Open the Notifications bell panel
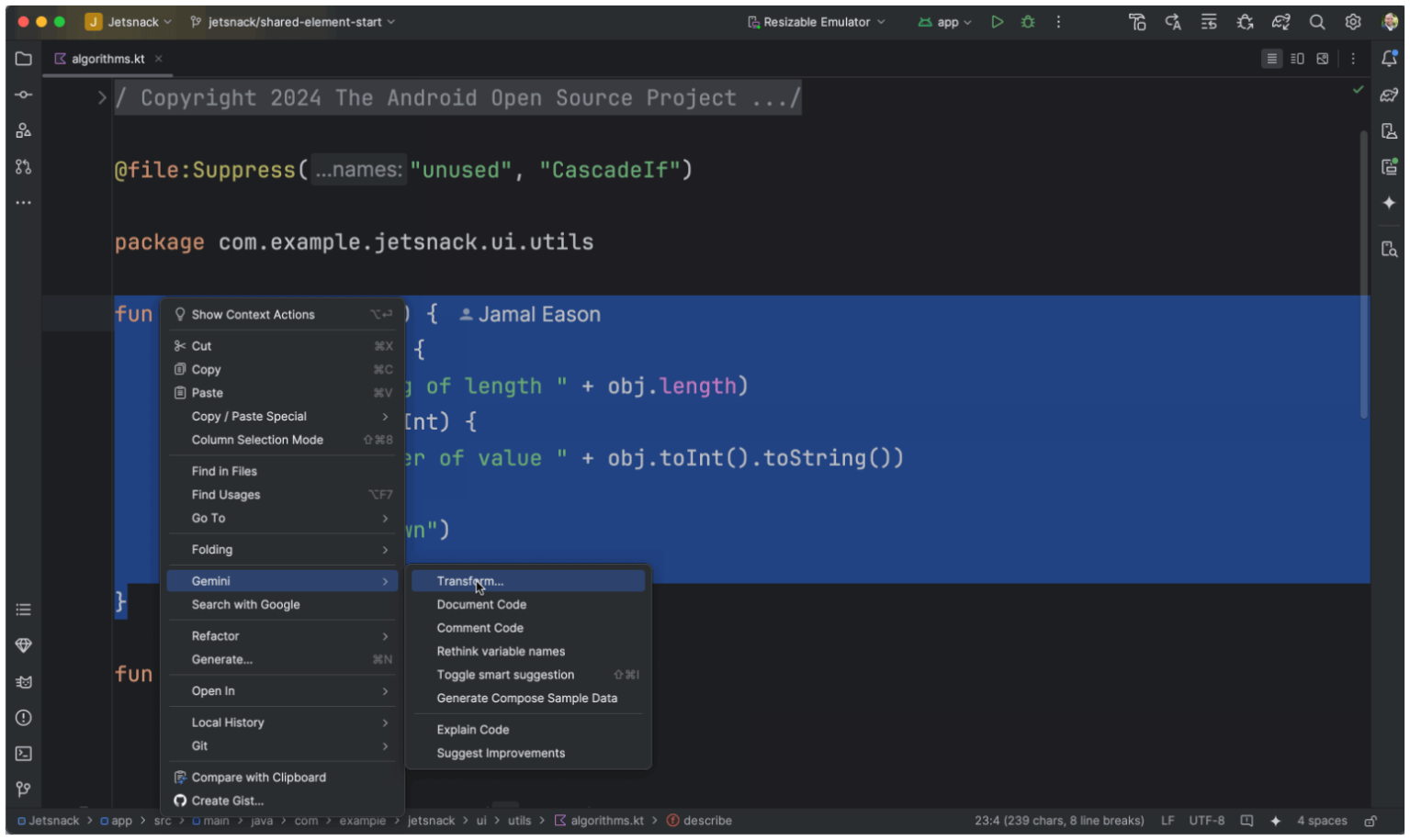The width and height of the screenshot is (1410, 840). [1389, 59]
